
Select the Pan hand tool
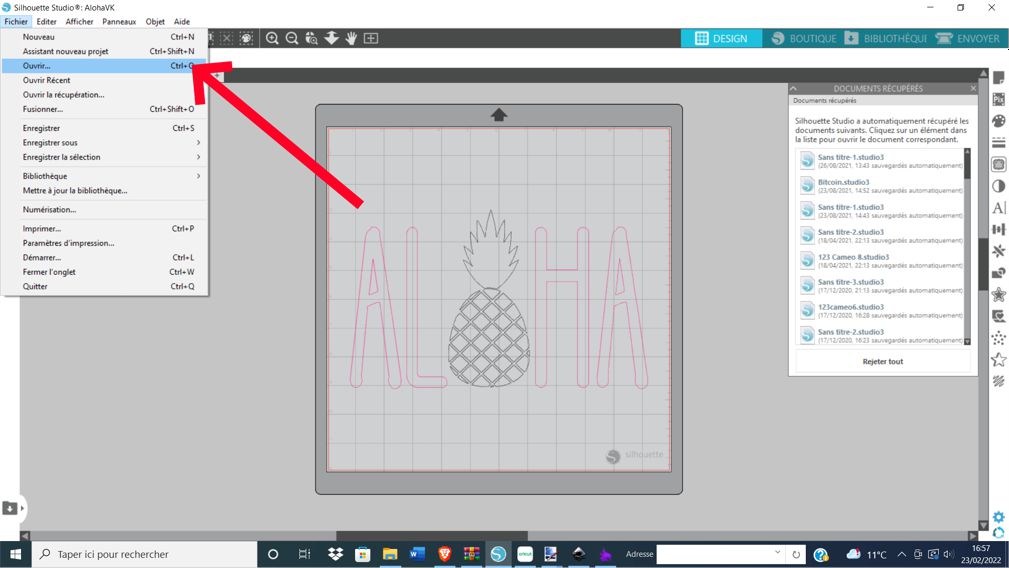click(x=351, y=39)
